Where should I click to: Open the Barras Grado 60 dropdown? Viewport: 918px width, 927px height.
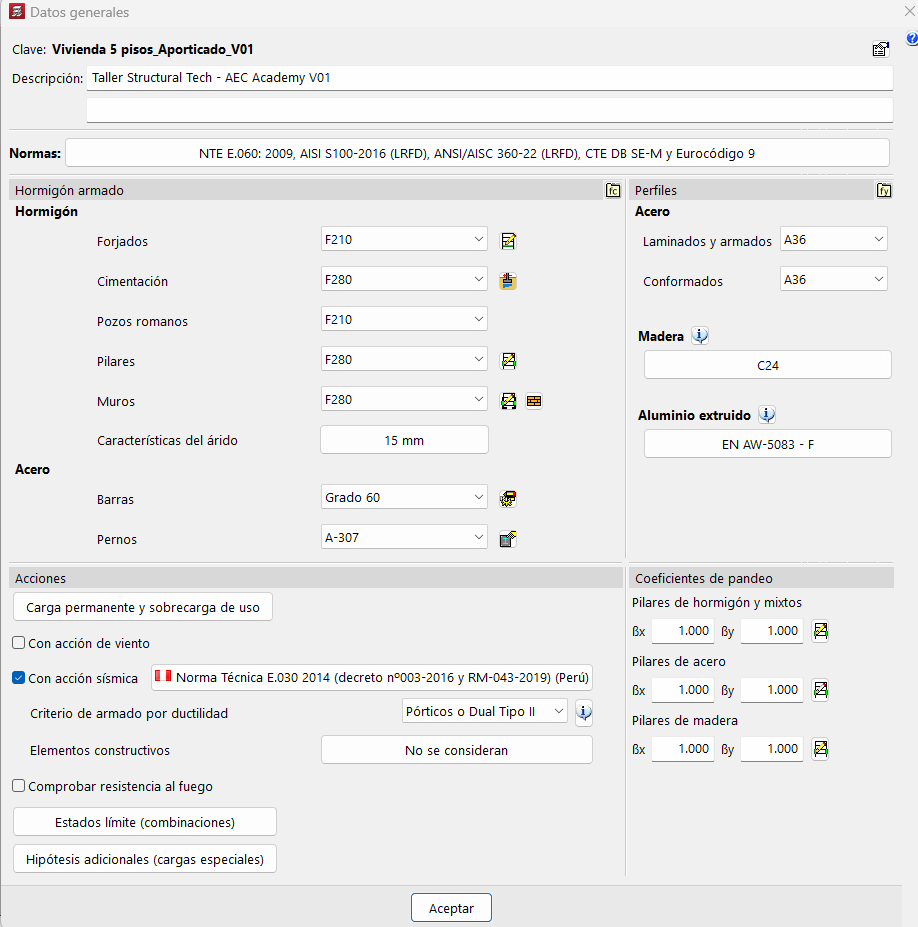(404, 497)
